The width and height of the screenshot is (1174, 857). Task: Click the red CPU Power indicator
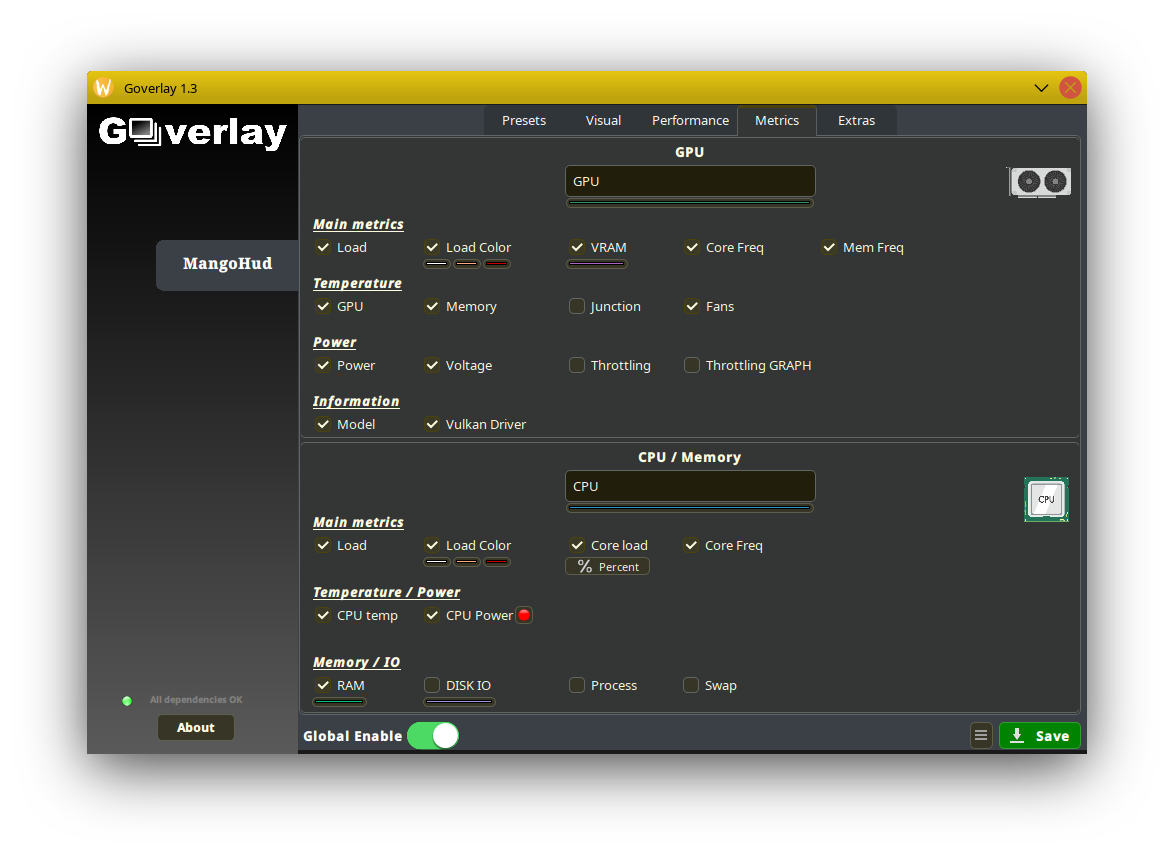524,615
